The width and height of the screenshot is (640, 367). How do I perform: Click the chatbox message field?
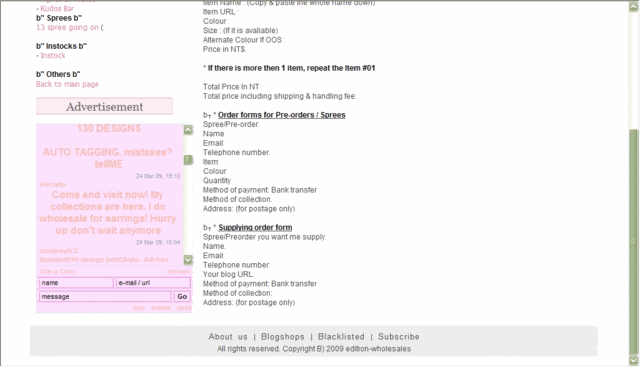click(x=105, y=297)
